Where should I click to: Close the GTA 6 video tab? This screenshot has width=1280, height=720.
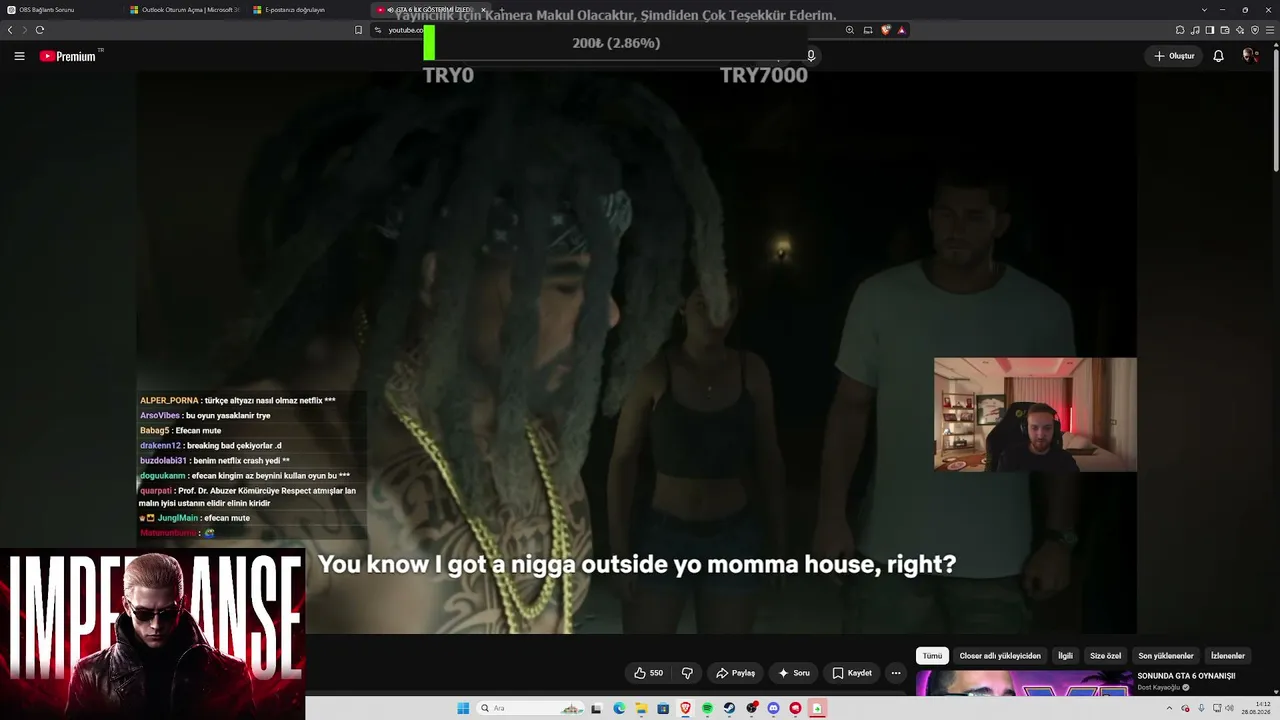pyautogui.click(x=483, y=10)
